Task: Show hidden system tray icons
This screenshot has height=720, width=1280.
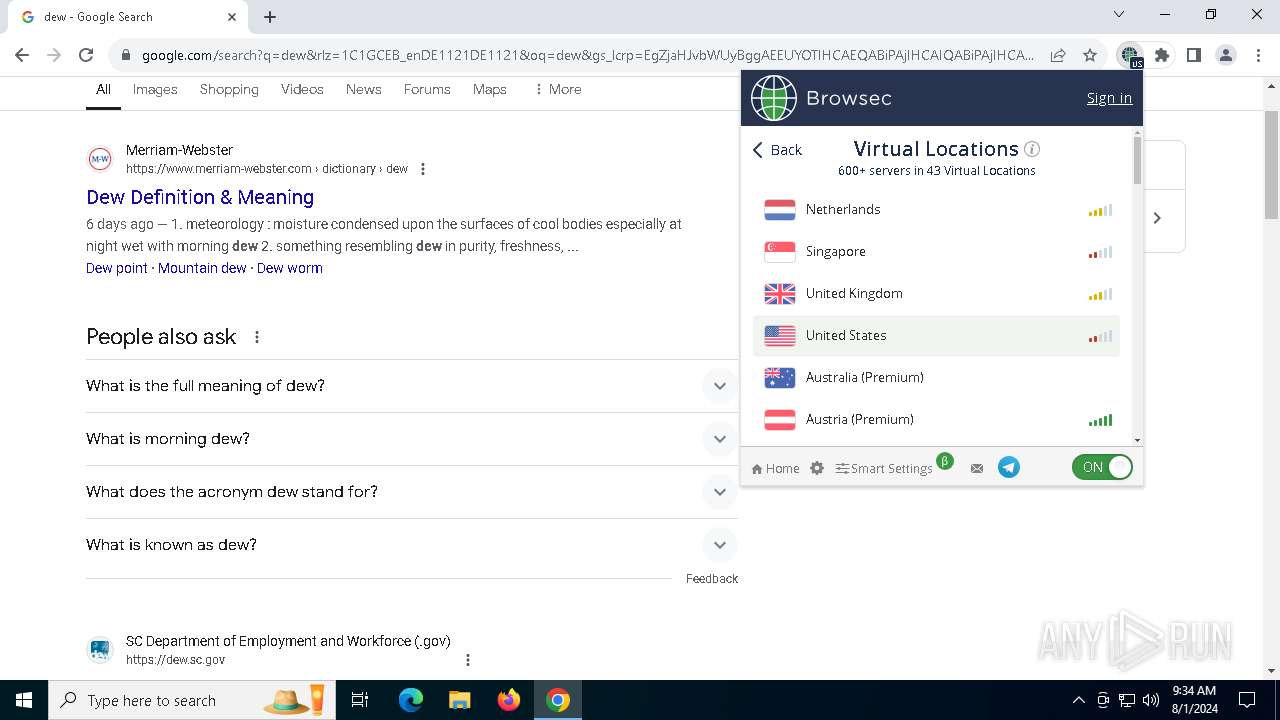Action: [x=1078, y=700]
